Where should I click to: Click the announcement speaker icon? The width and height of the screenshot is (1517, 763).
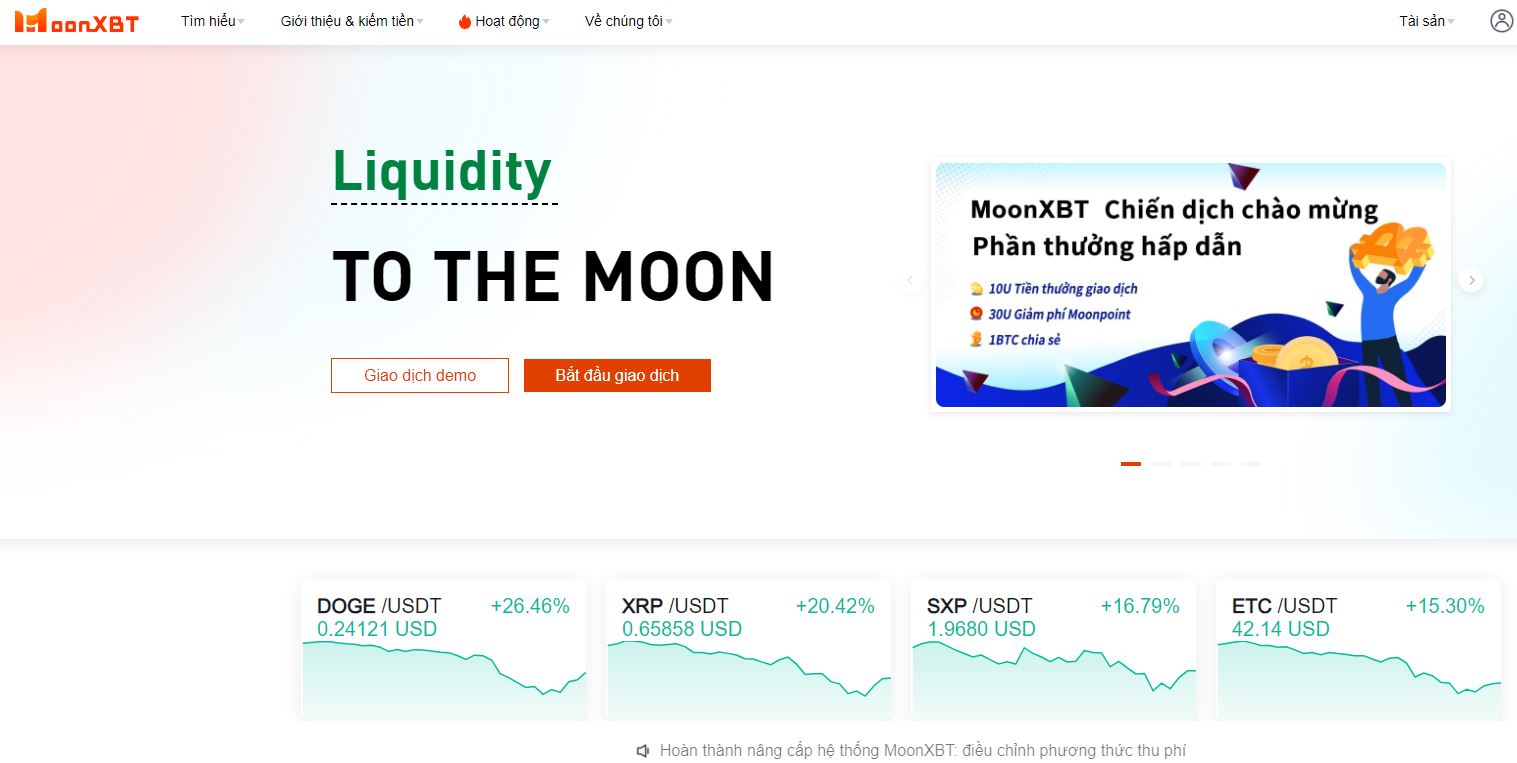pos(644,751)
